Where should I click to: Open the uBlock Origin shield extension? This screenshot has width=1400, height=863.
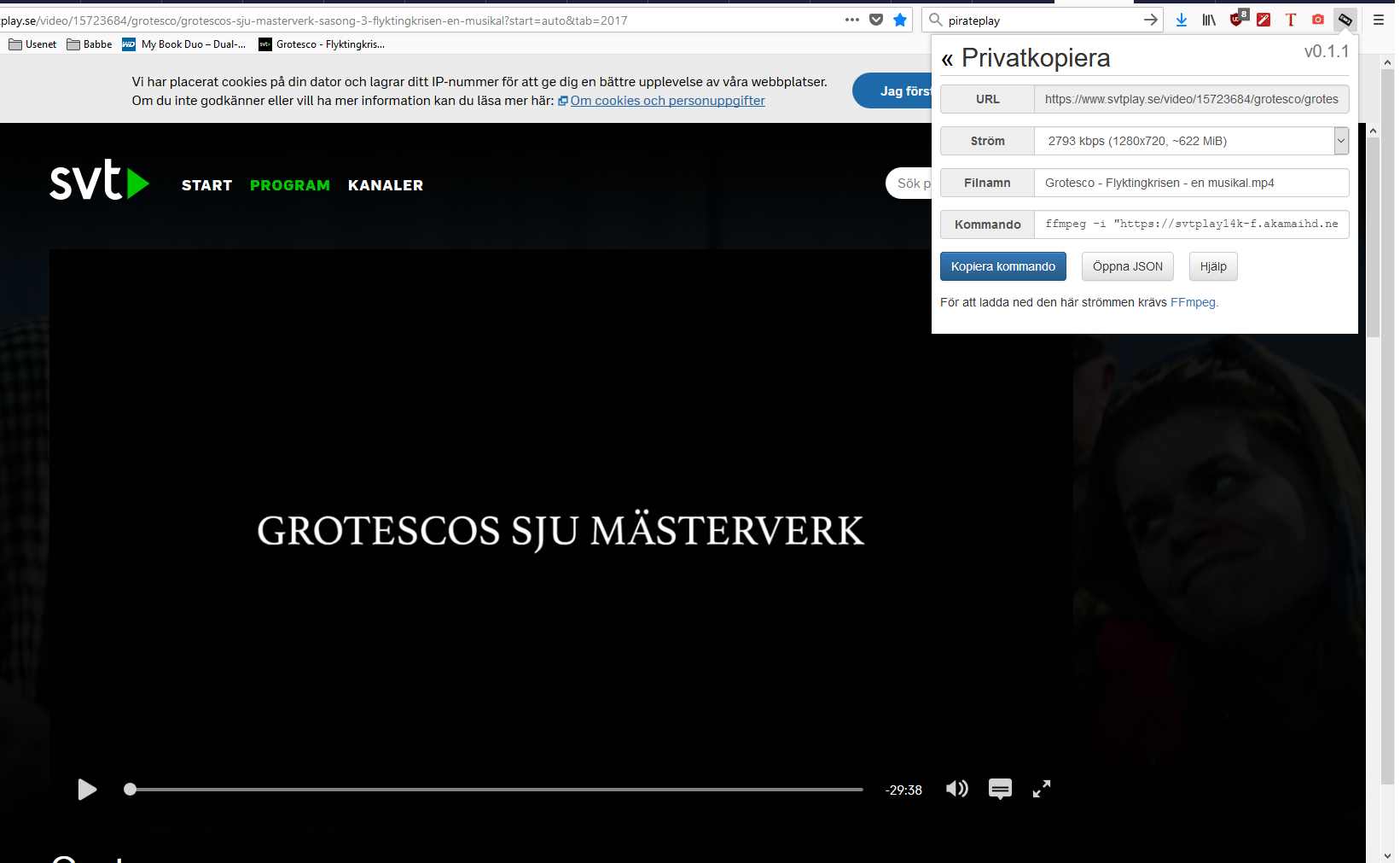point(1238,19)
